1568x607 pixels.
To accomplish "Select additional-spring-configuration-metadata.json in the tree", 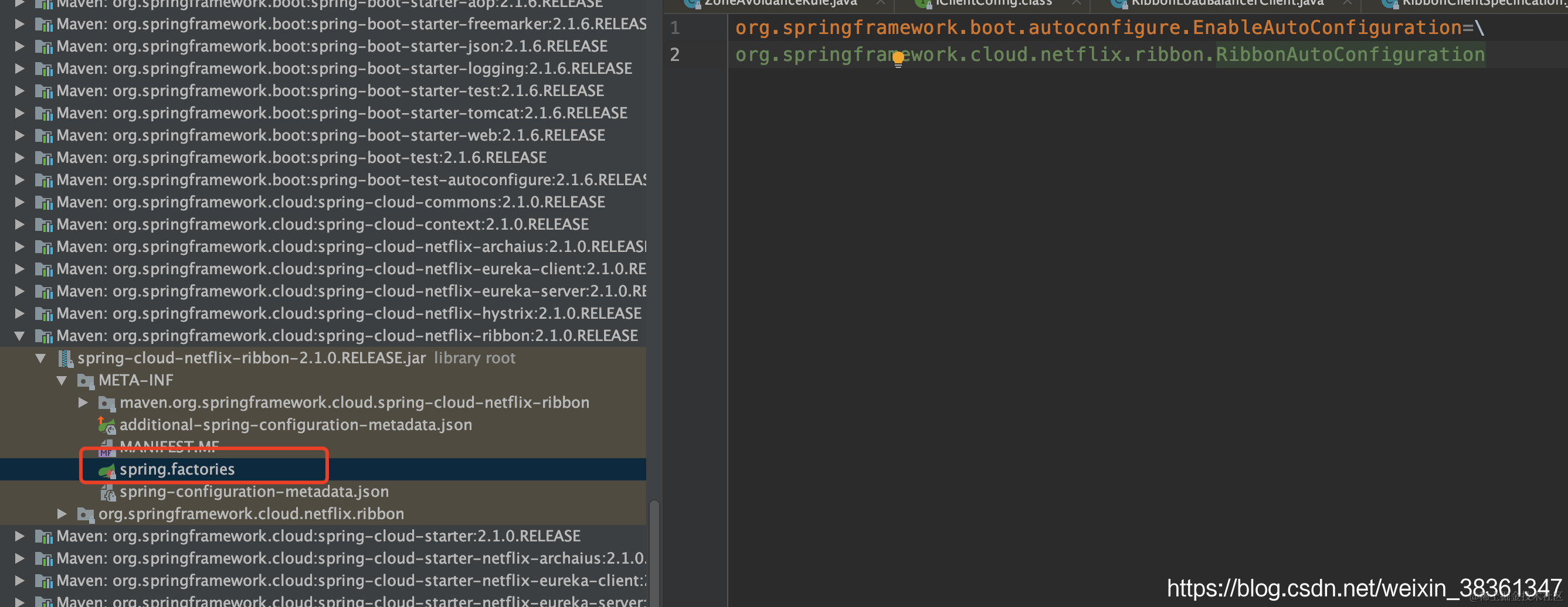I will pos(296,425).
